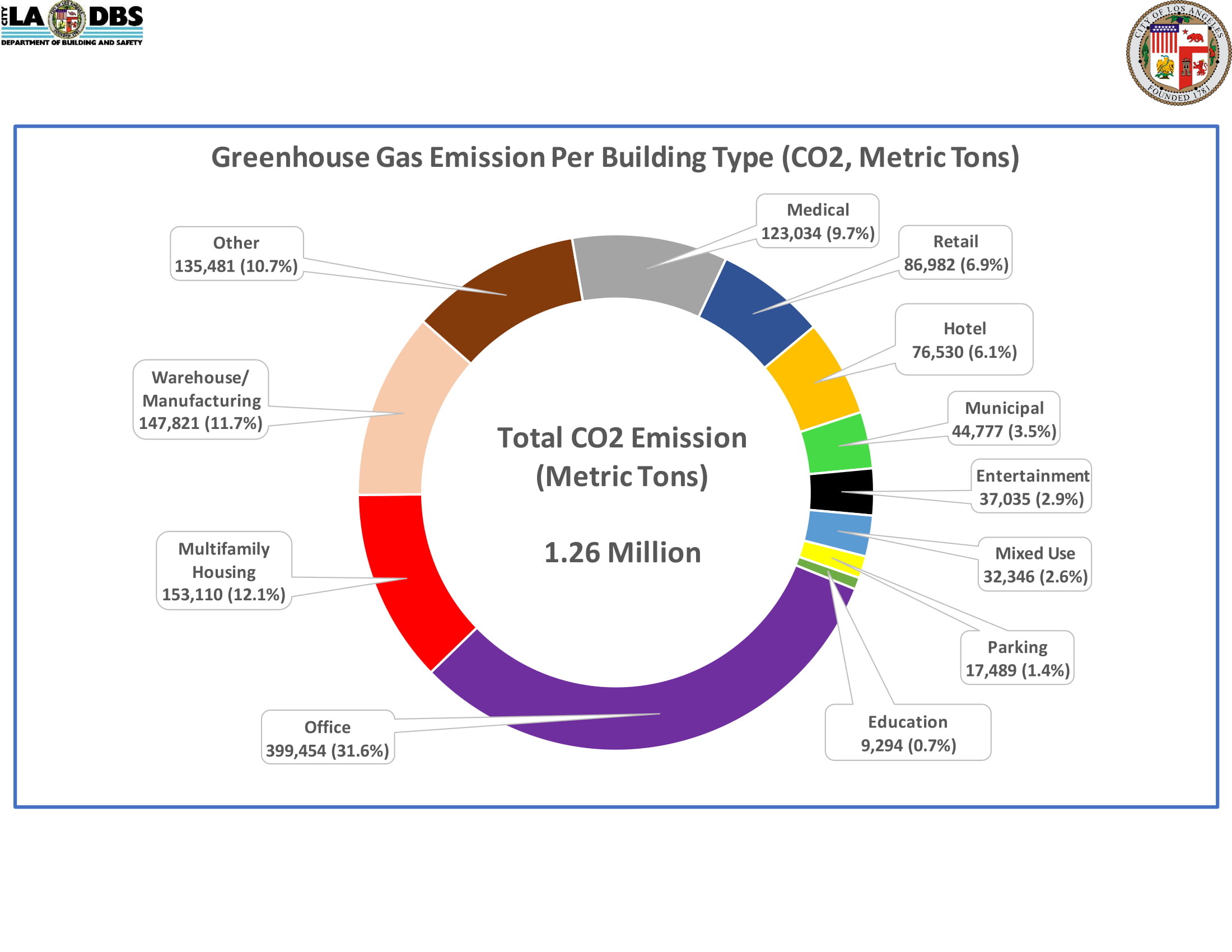Select the Warehouse/Manufacturing 147,821 (11.7%) label
1232x952 pixels.
(x=201, y=399)
